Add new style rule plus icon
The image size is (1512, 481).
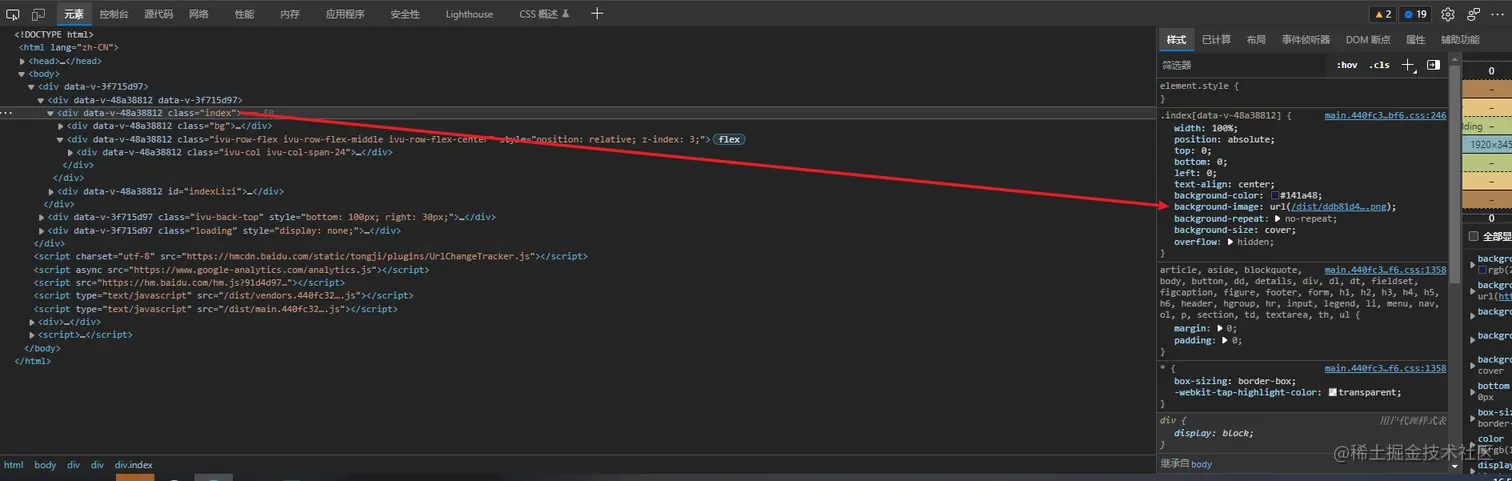pyautogui.click(x=1407, y=65)
